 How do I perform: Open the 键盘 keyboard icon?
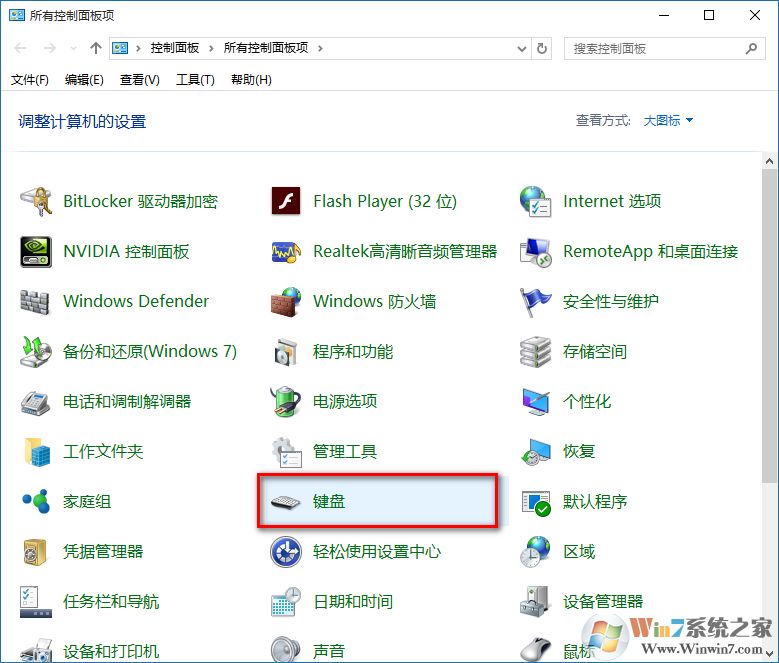pos(286,502)
